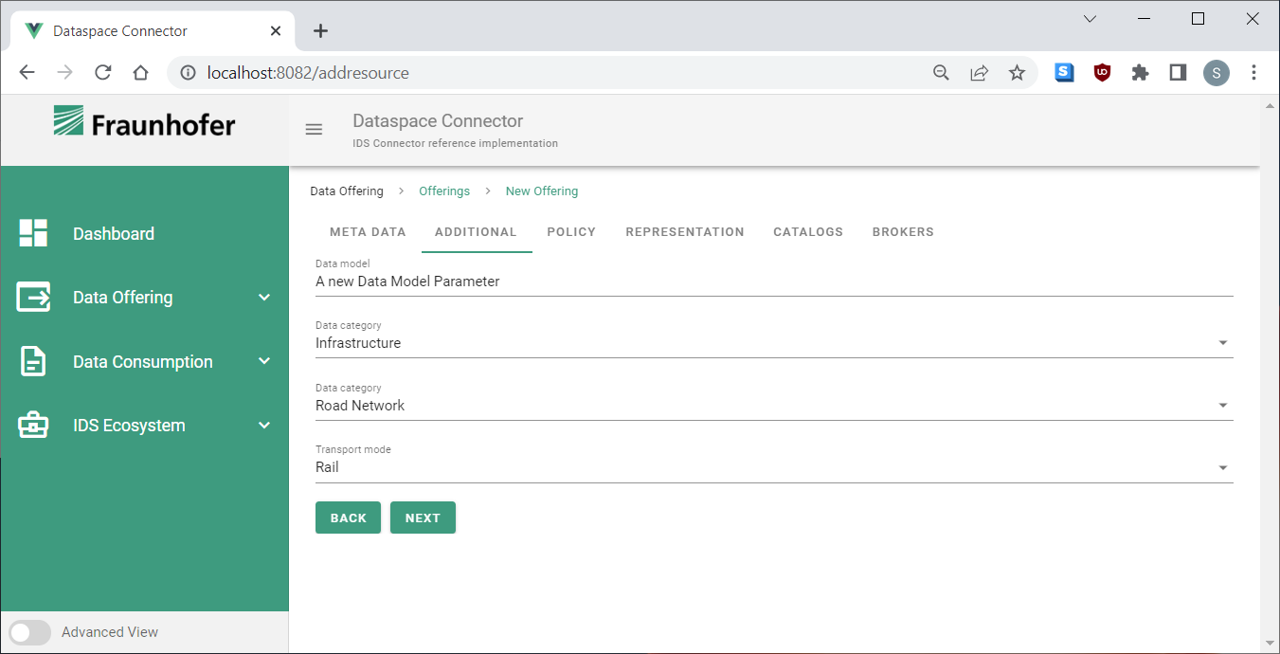Viewport: 1280px width, 654px height.
Task: Open the Chrome three-dot menu
Action: (1254, 73)
